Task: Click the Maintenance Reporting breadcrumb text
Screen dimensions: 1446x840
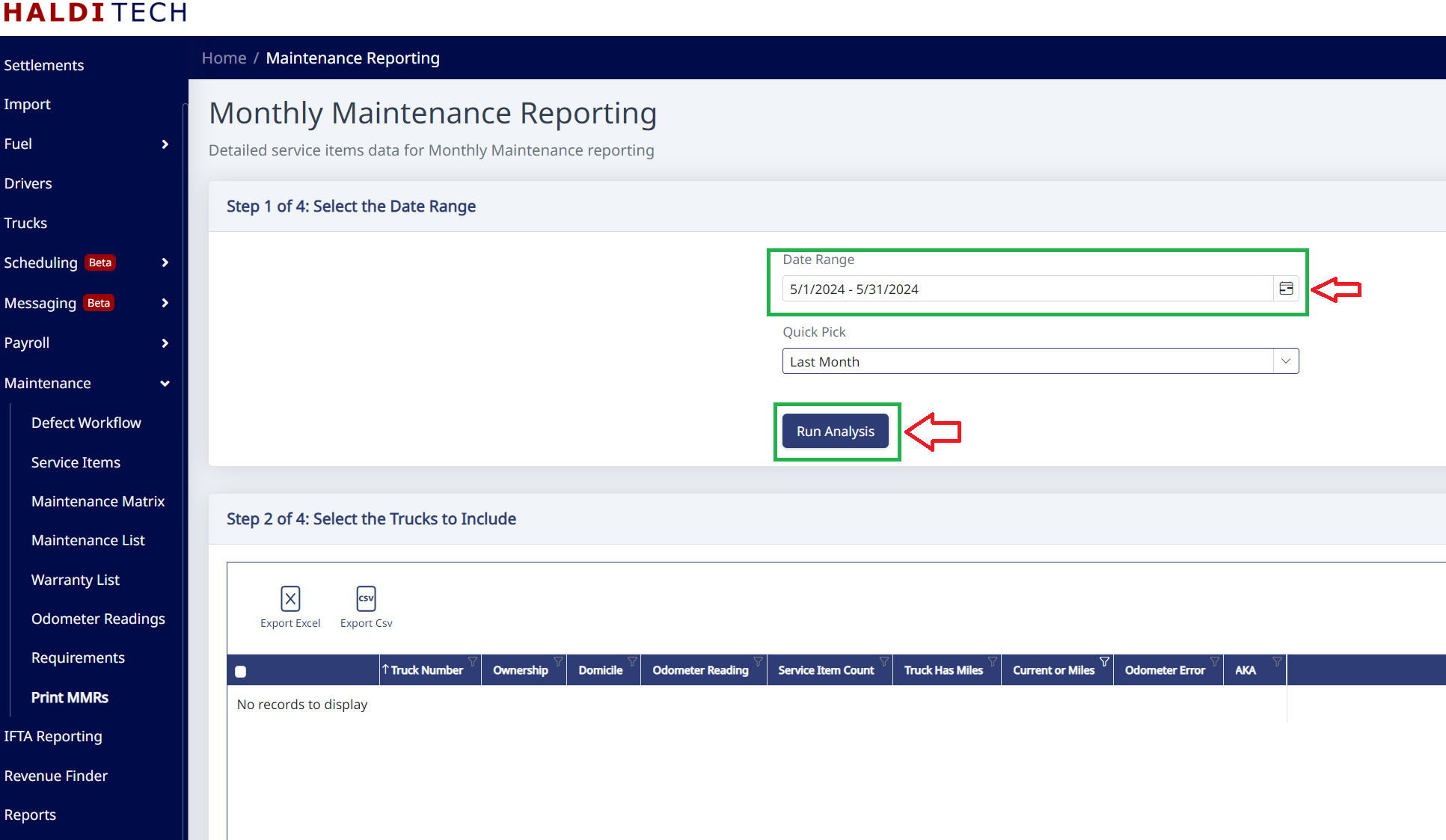Action: [x=353, y=58]
